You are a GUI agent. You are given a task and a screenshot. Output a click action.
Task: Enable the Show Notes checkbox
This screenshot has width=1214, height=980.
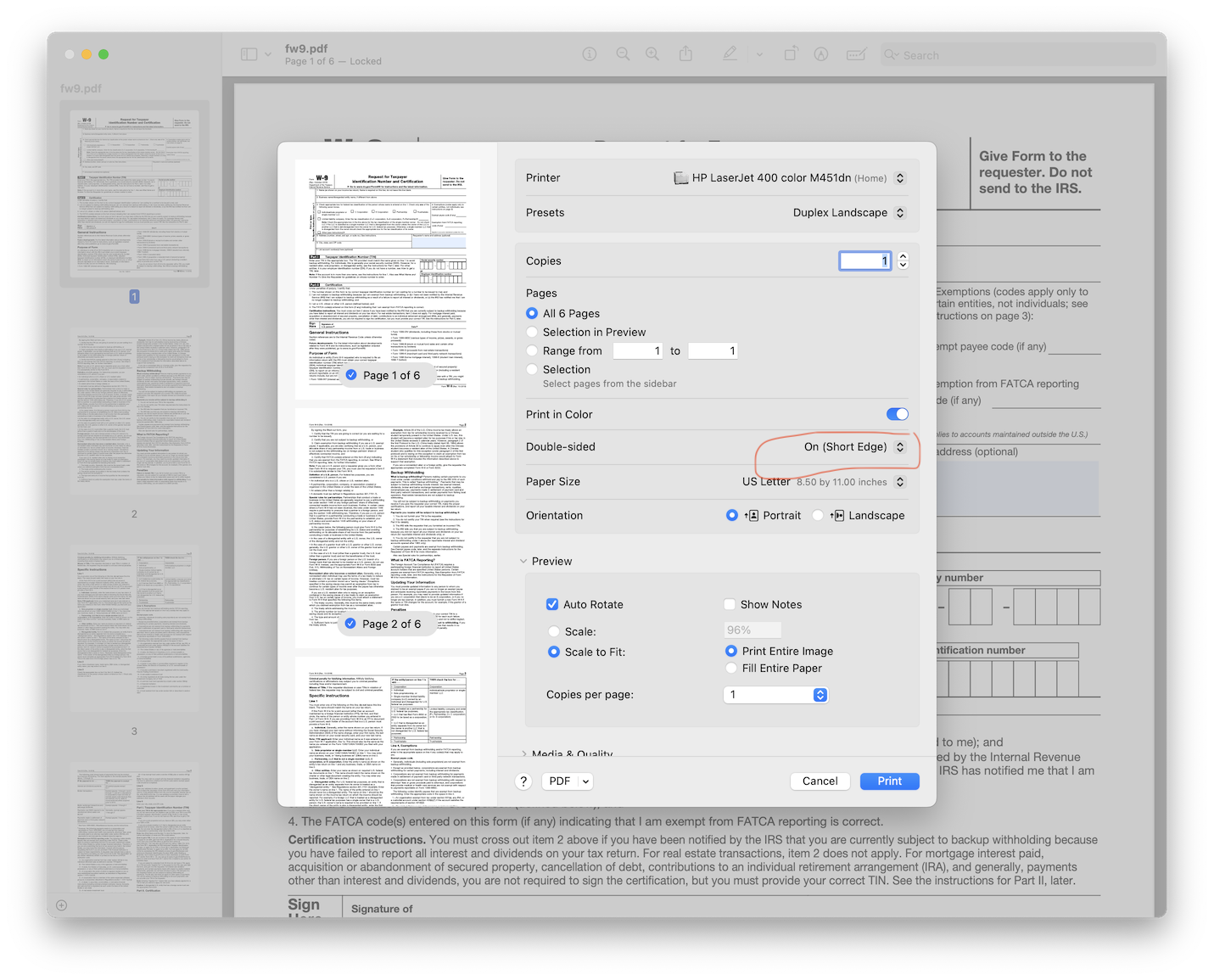(730, 604)
